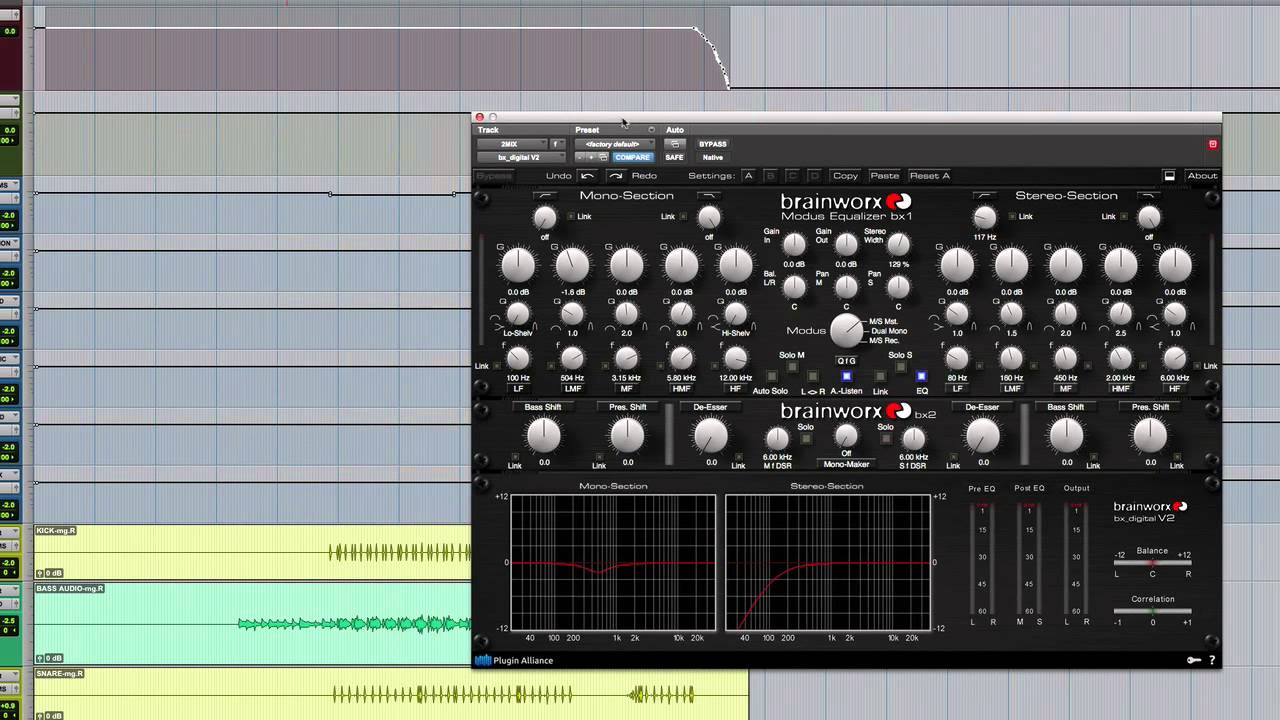
Task: Click the Native button
Action: (713, 157)
